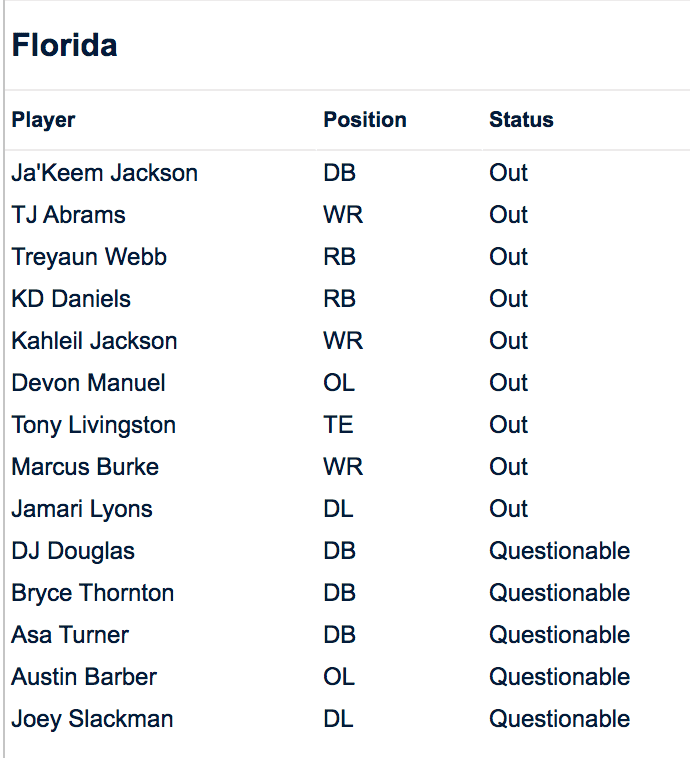Click the Position column header
The height and width of the screenshot is (758, 690).
tap(365, 120)
